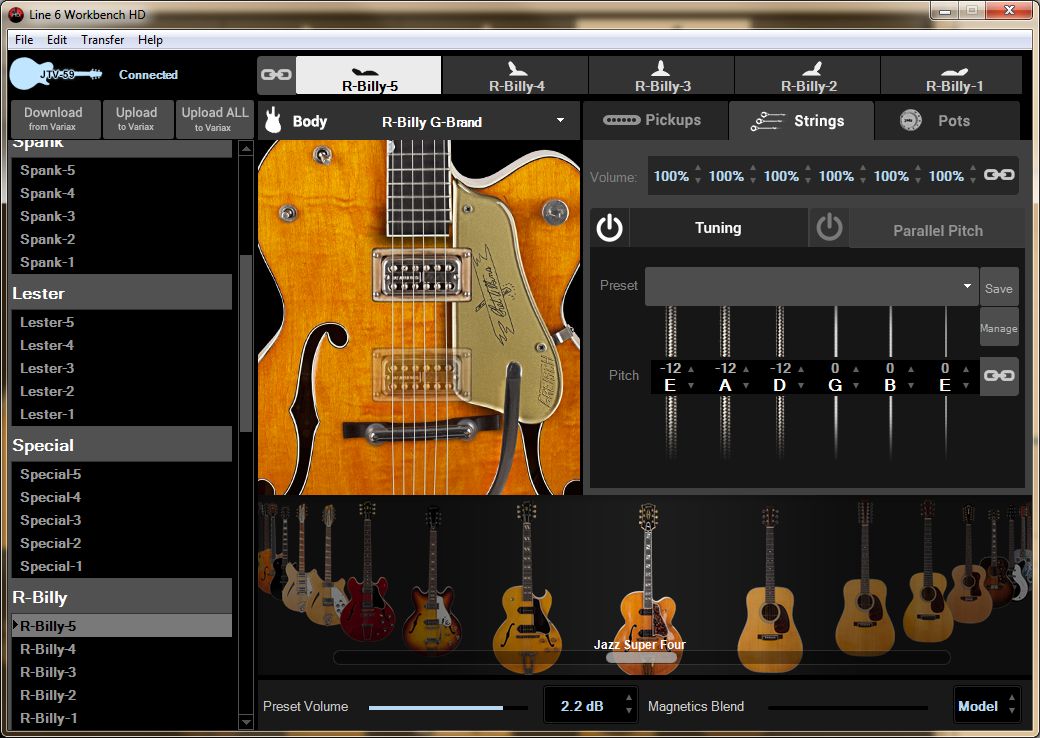Viewport: 1040px width, 738px height.
Task: Select the R-Billy-1 pickup position tab
Action: pyautogui.click(x=952, y=76)
